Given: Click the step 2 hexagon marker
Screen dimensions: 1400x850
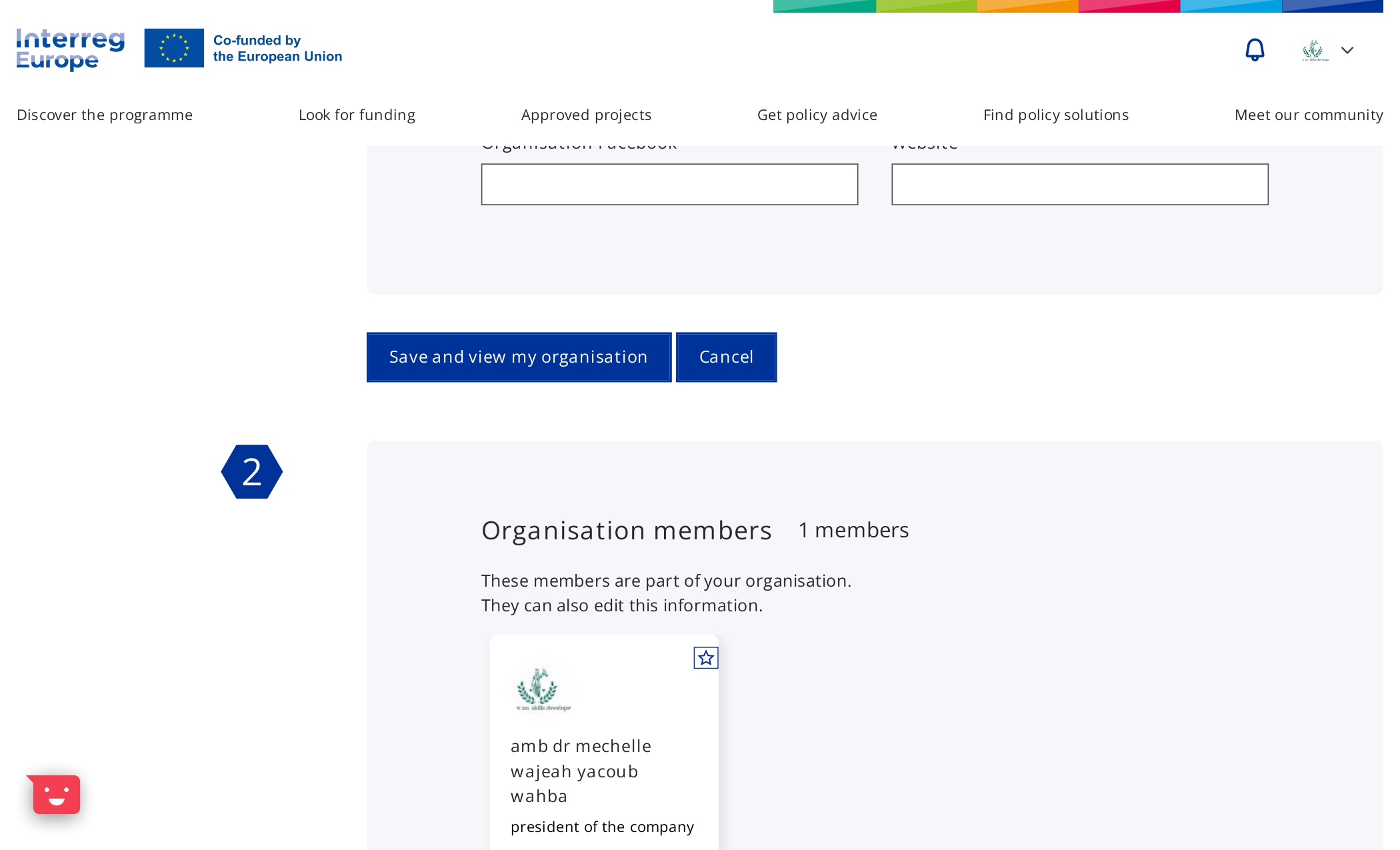Looking at the screenshot, I should click(251, 471).
